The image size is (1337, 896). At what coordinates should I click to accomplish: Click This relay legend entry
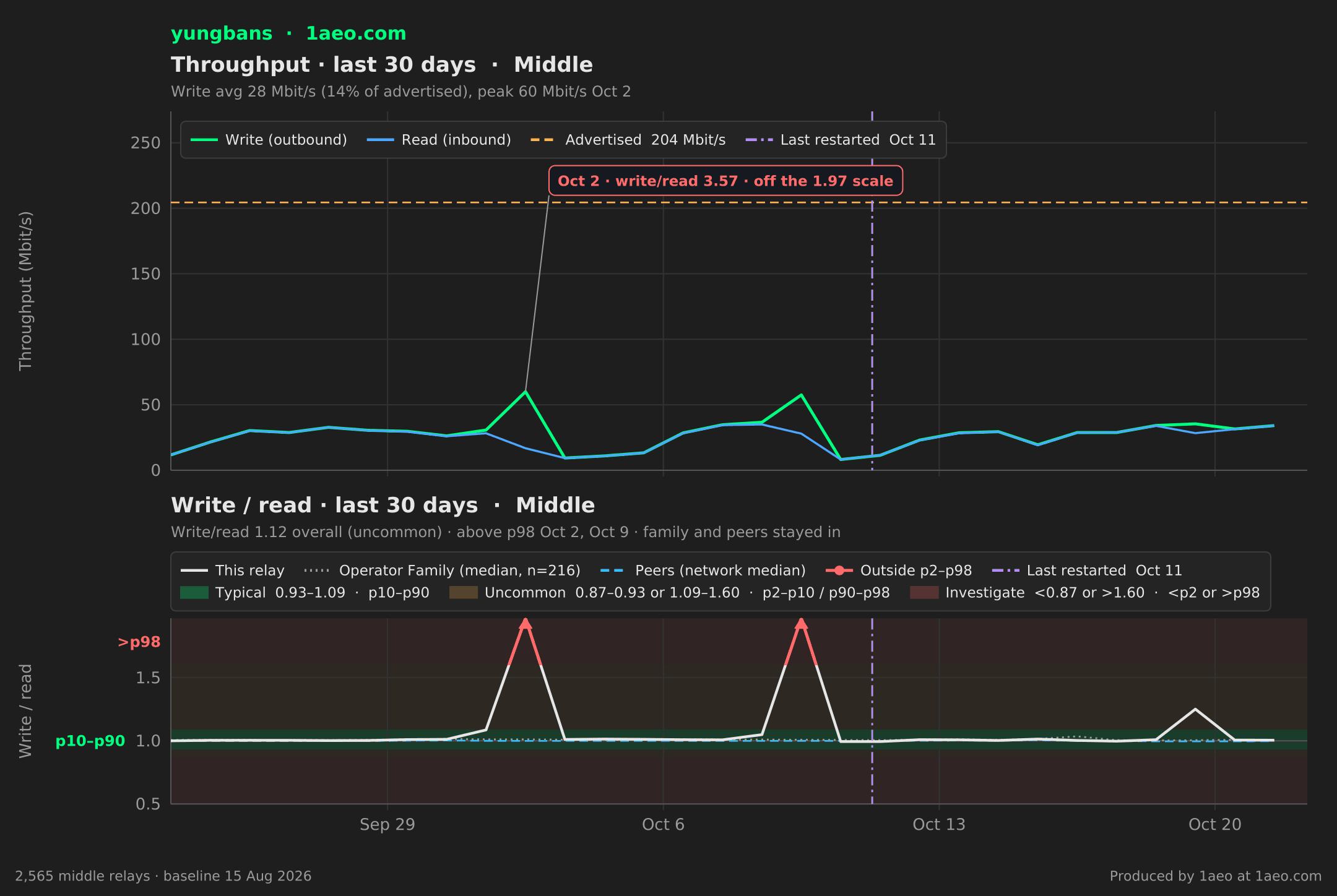pyautogui.click(x=233, y=571)
